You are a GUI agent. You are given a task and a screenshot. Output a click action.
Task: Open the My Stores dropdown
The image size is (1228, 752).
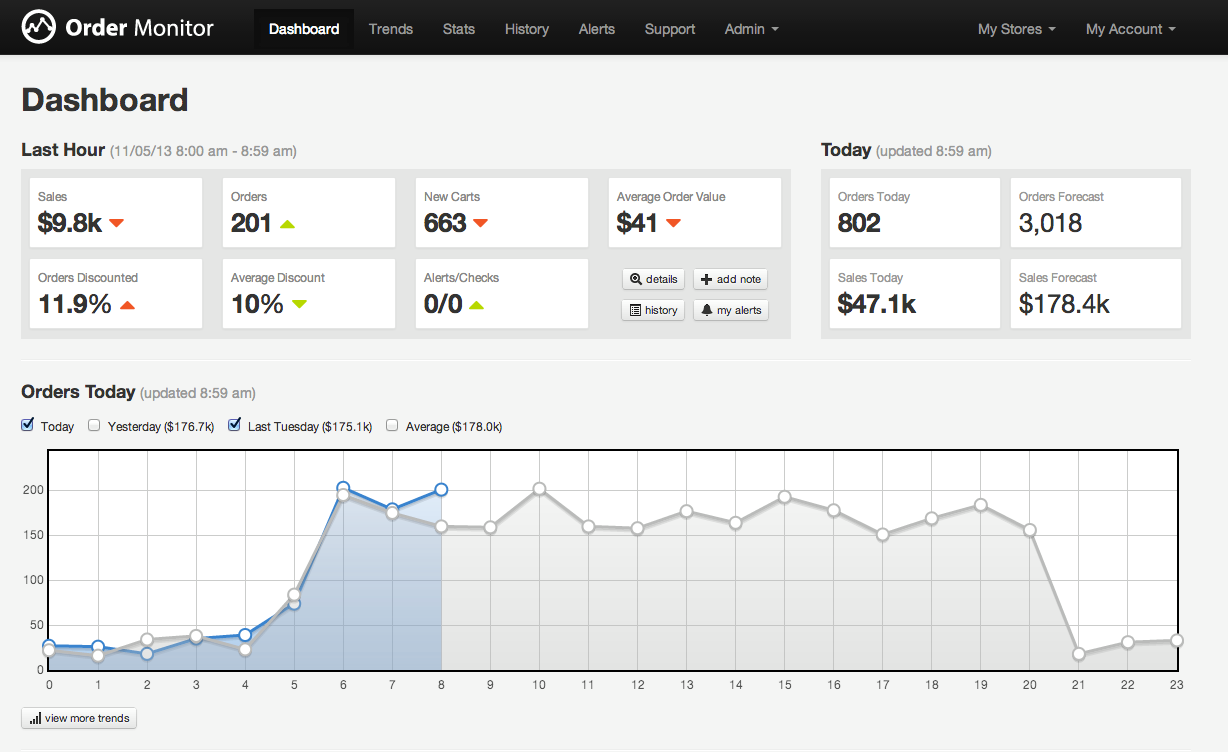coord(1016,29)
